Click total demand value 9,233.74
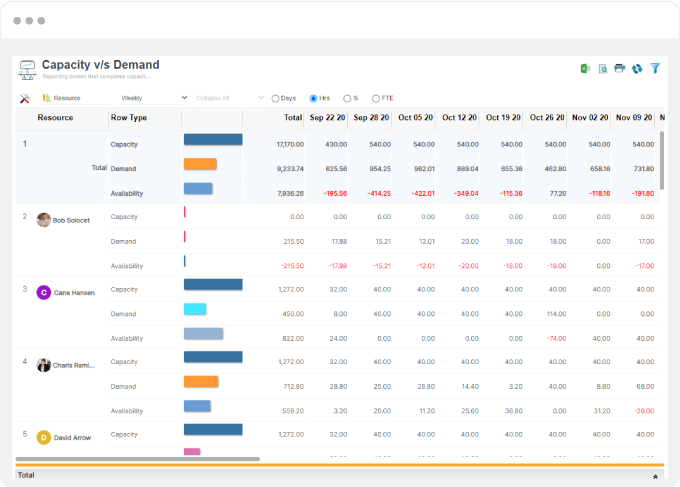Viewport: 680px width, 487px height. click(290, 169)
